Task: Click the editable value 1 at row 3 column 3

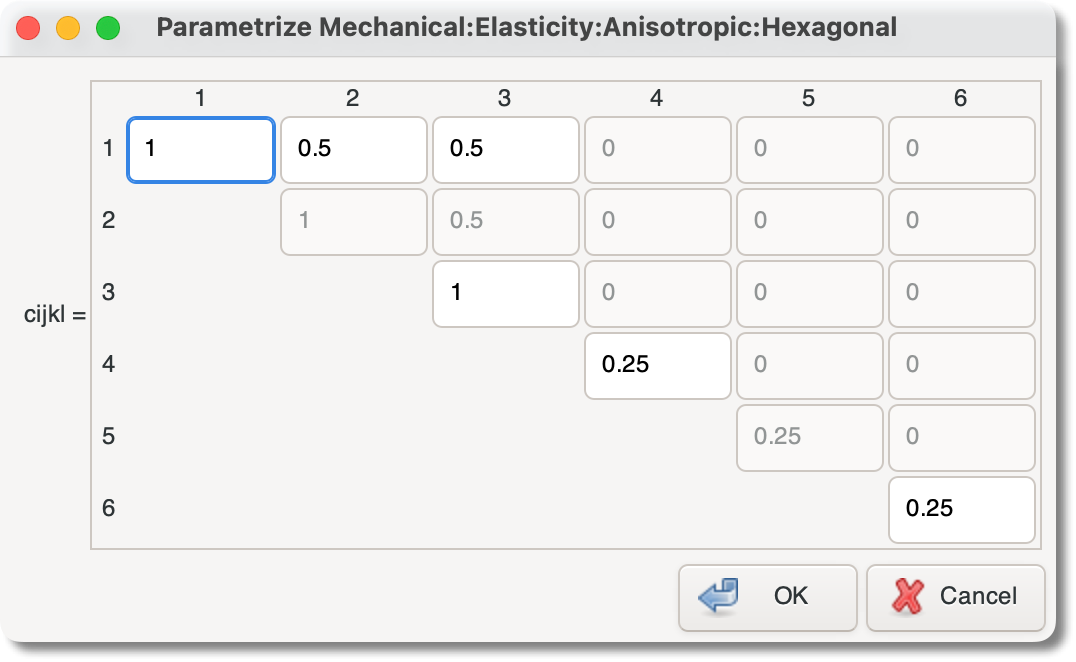Action: coord(504,293)
